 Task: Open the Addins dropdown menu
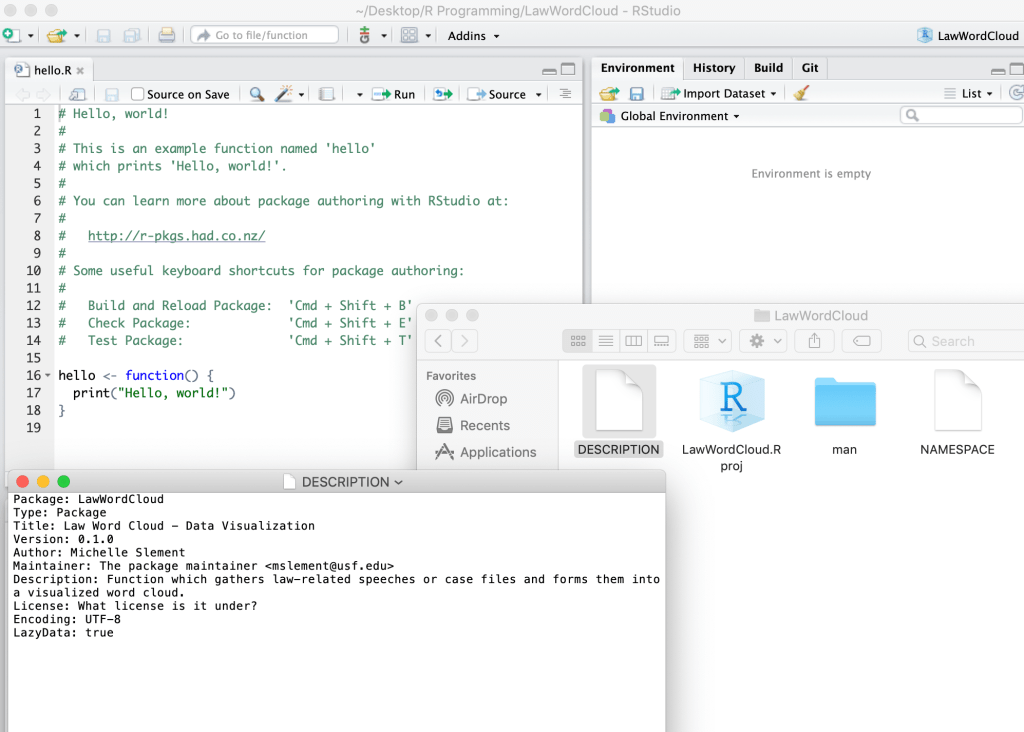click(473, 35)
